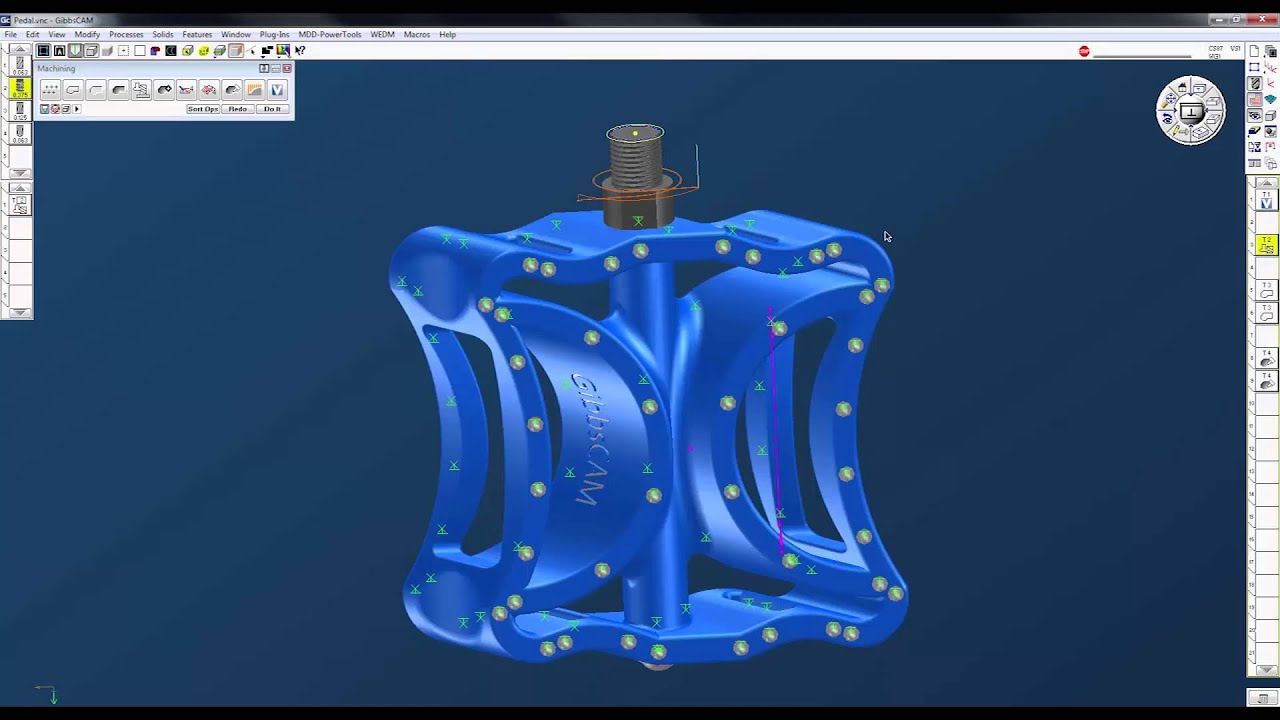Click the down arrow of the operations list
This screenshot has height=720, width=1280.
pyautogui.click(x=1266, y=670)
